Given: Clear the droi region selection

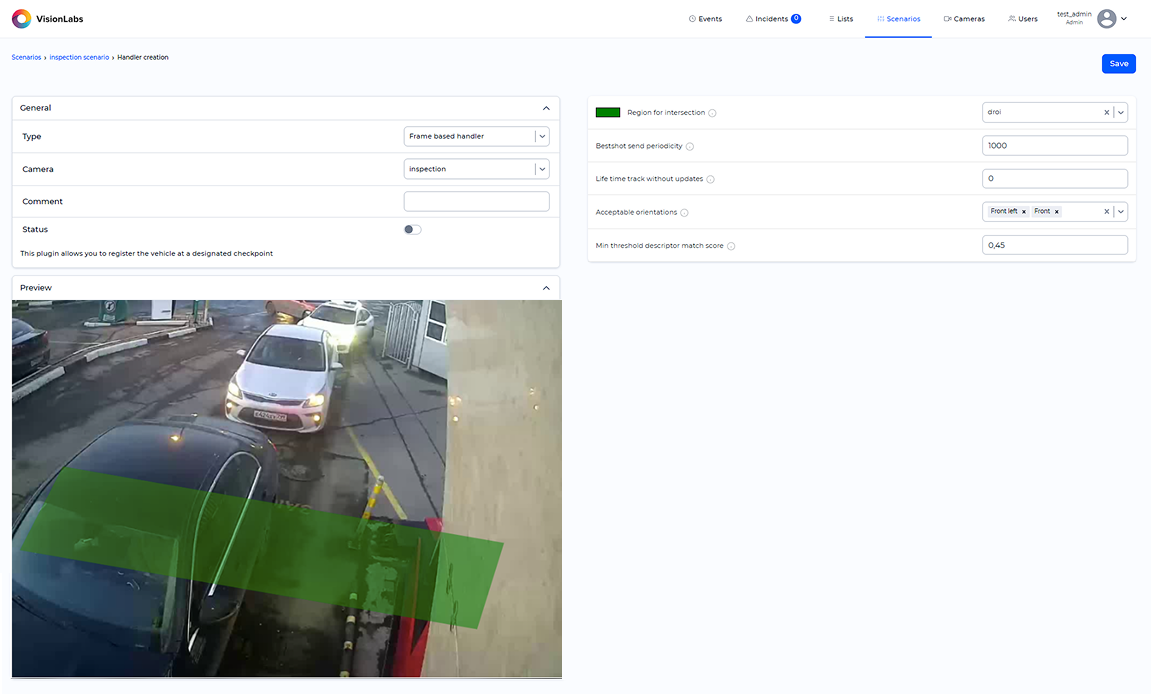Looking at the screenshot, I should (1106, 113).
